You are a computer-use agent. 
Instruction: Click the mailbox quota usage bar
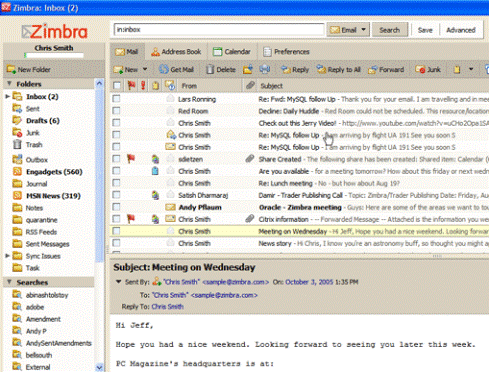[54, 55]
